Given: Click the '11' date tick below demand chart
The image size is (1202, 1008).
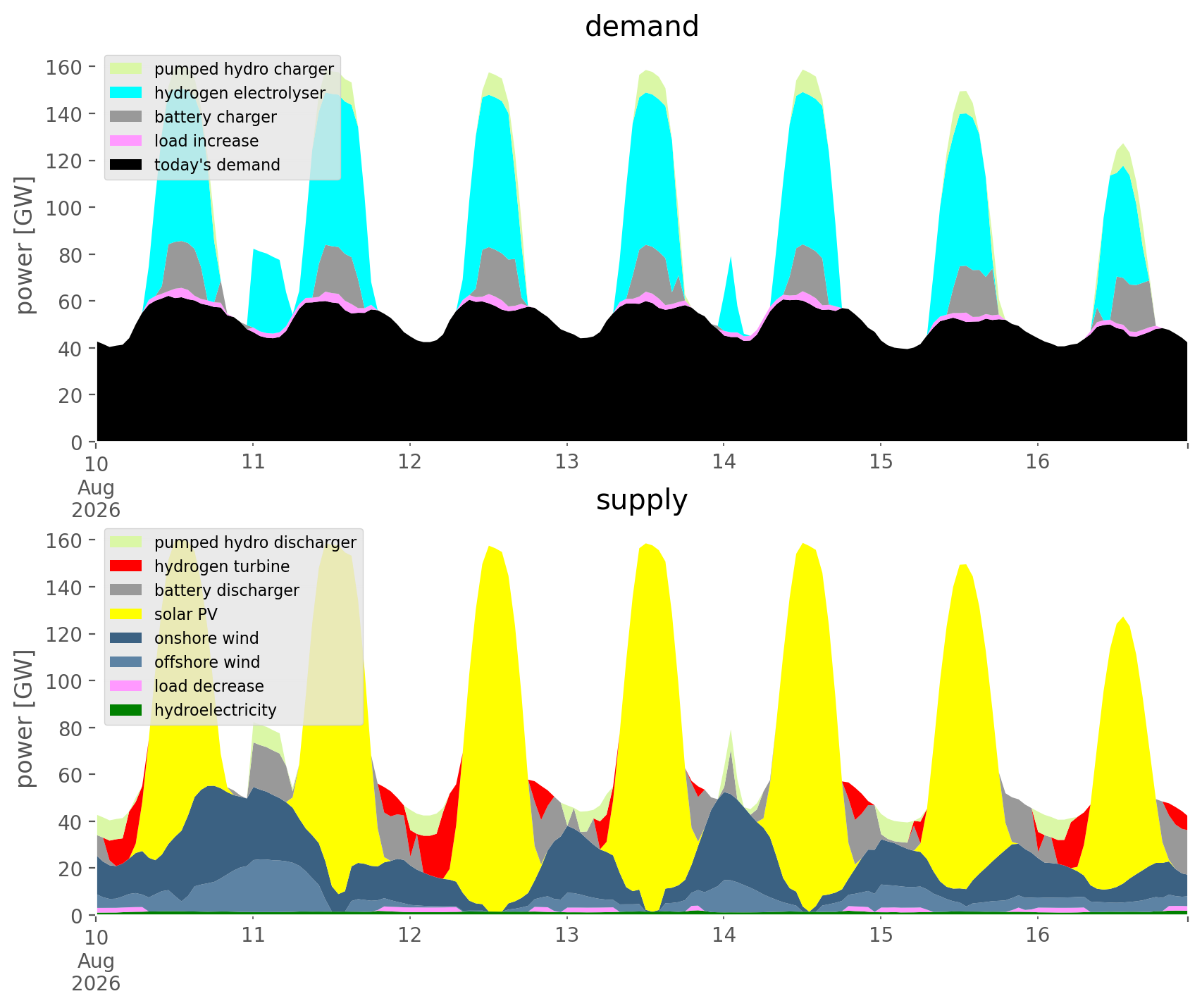Looking at the screenshot, I should click(253, 462).
